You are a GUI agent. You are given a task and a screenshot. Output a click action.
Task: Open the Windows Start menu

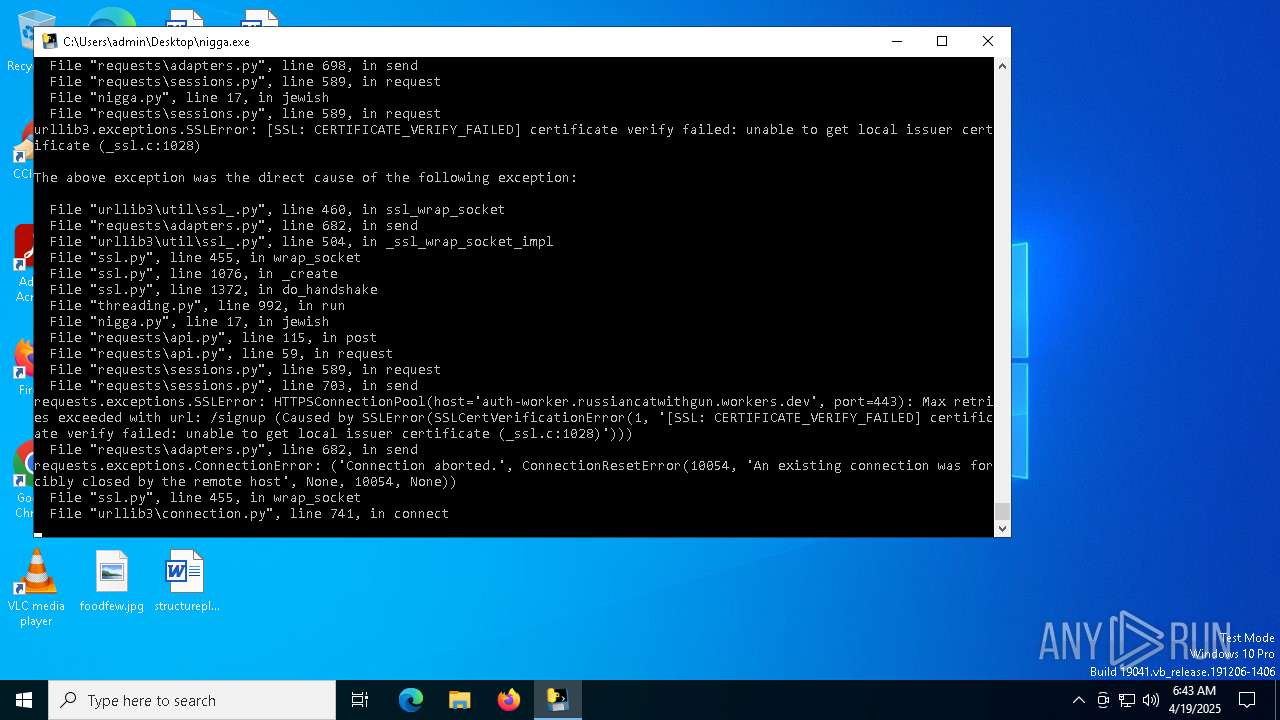[x=24, y=700]
